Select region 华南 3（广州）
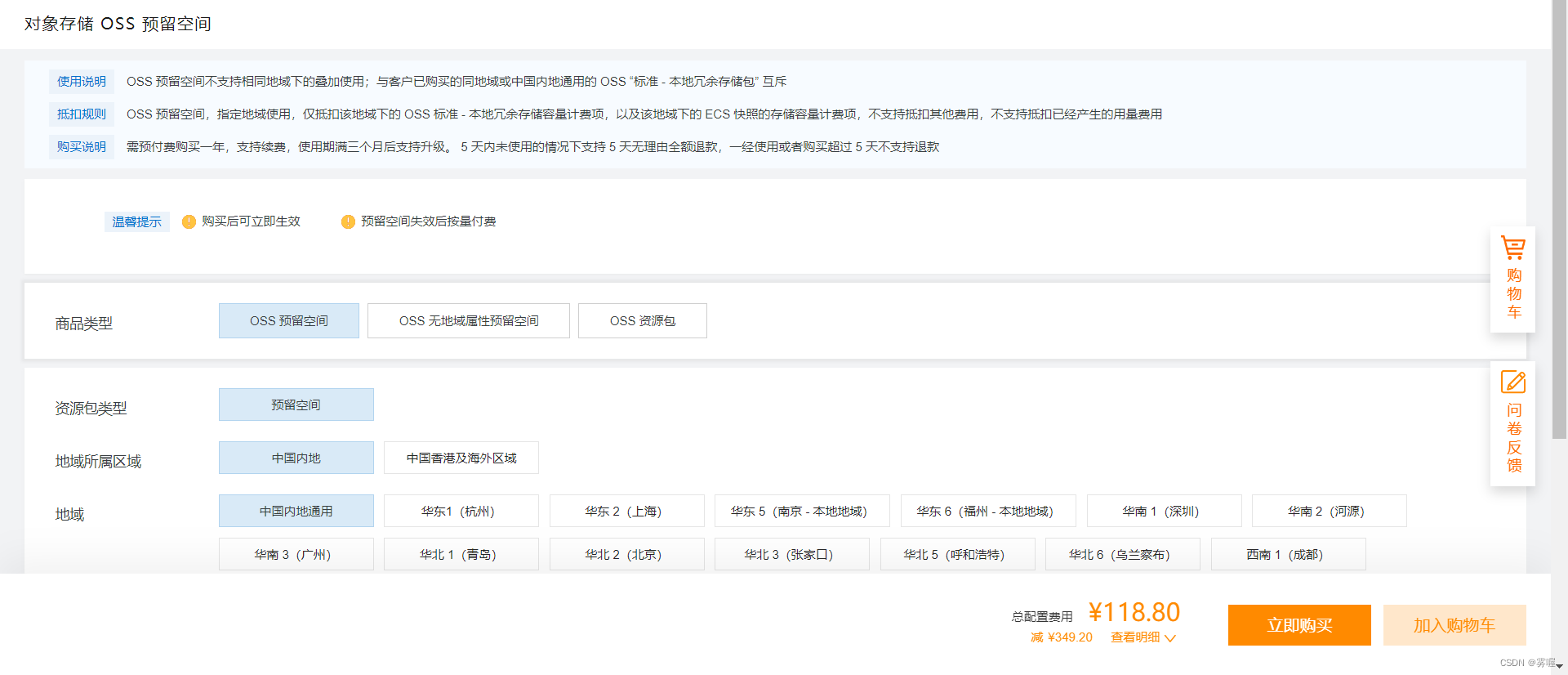1568x675 pixels. tap(296, 554)
